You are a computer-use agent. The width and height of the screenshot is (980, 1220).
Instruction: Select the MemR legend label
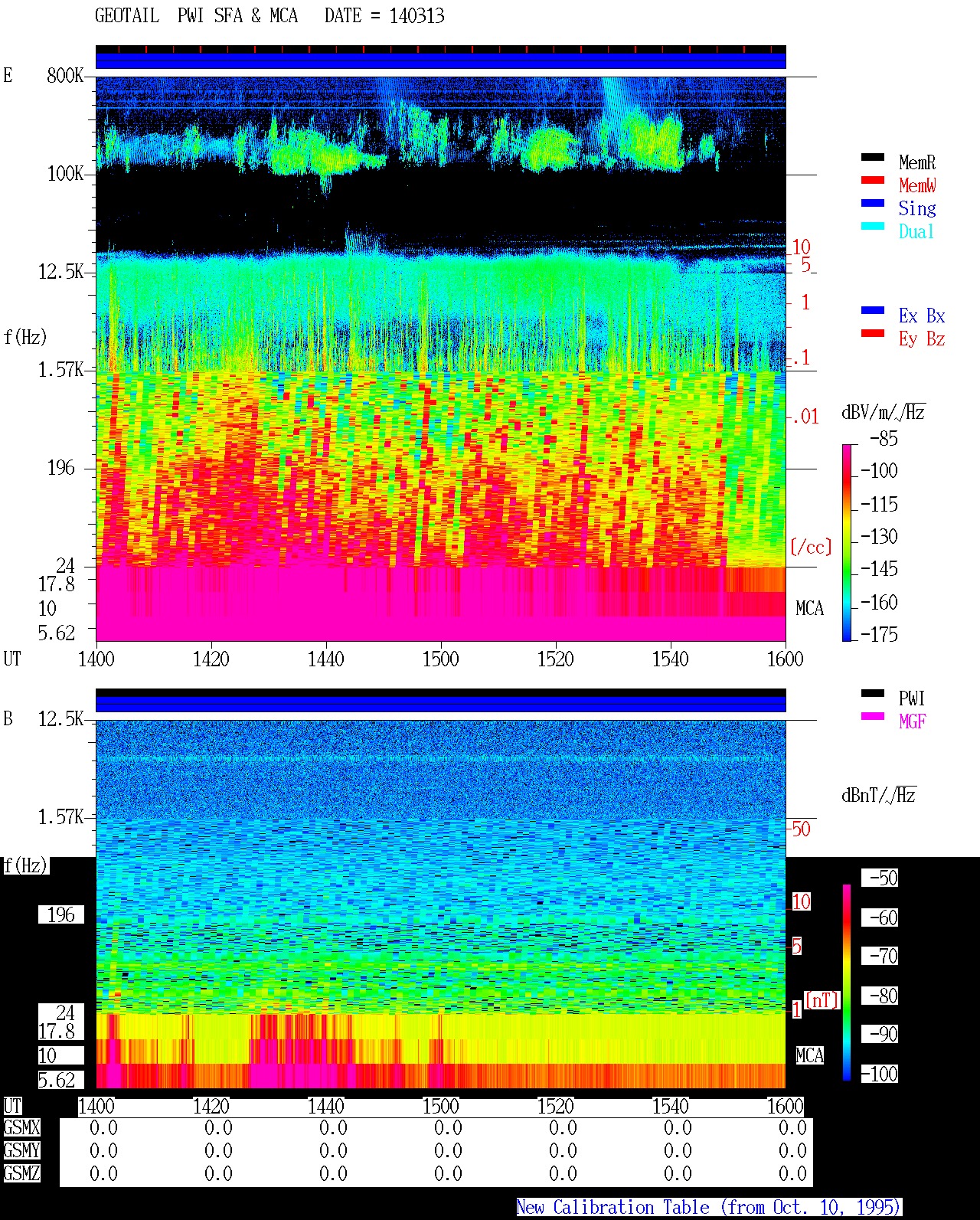pos(917,162)
